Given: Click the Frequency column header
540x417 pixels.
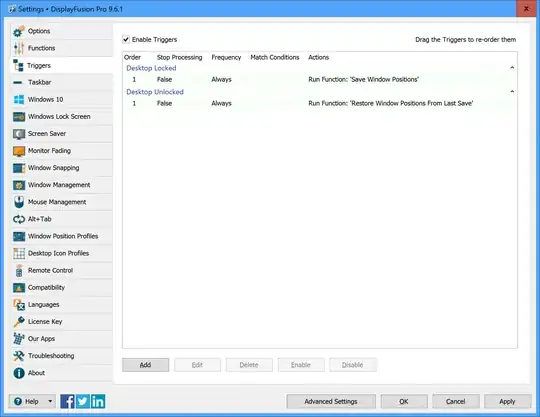Looking at the screenshot, I should (226, 58).
